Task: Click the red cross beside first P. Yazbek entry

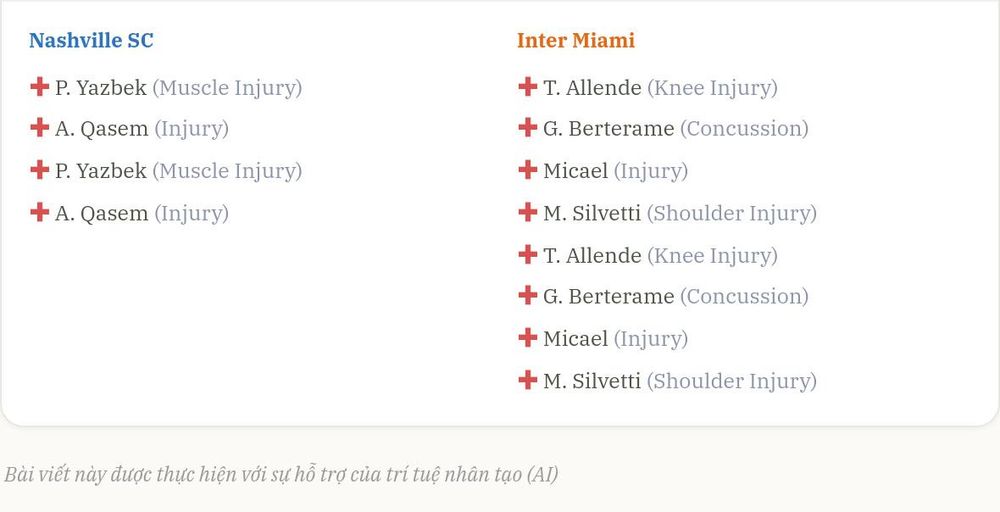Action: coord(40,86)
